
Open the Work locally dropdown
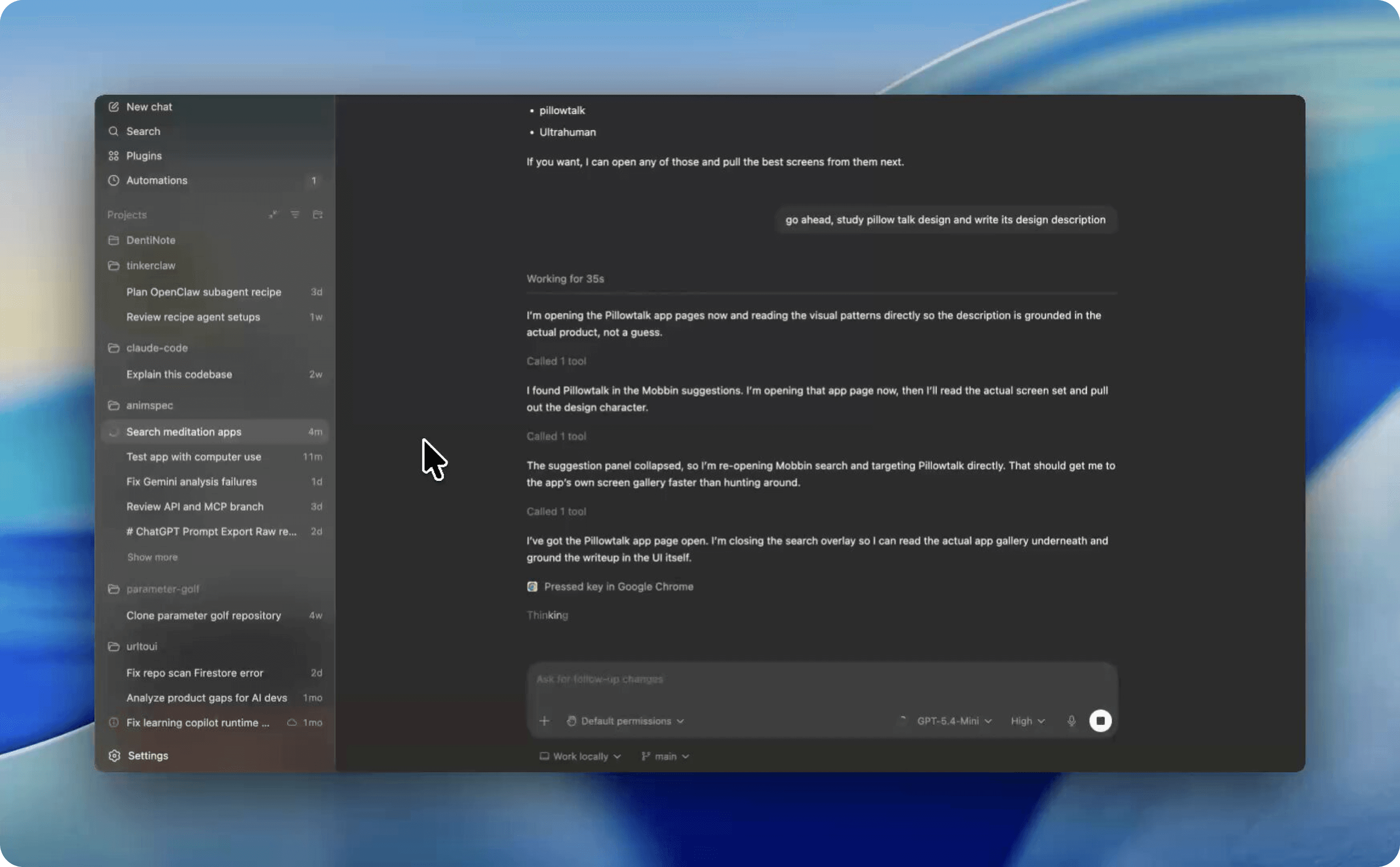click(580, 756)
